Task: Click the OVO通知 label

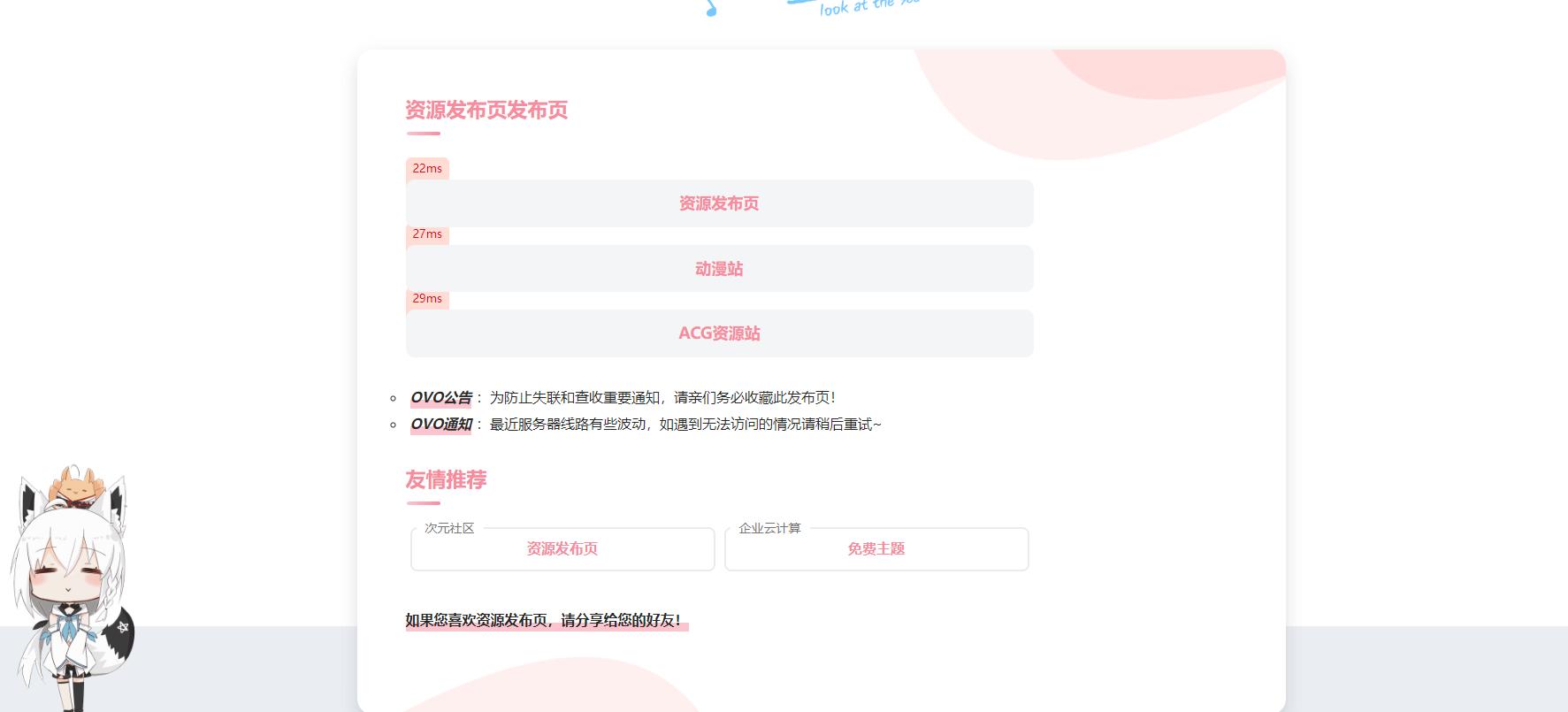Action: pos(441,425)
